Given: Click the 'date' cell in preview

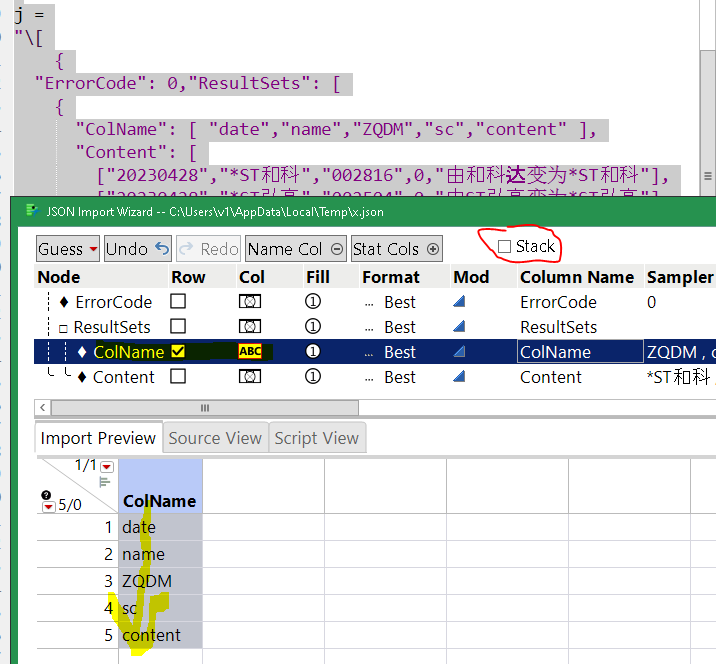Looking at the screenshot, I should (x=160, y=527).
